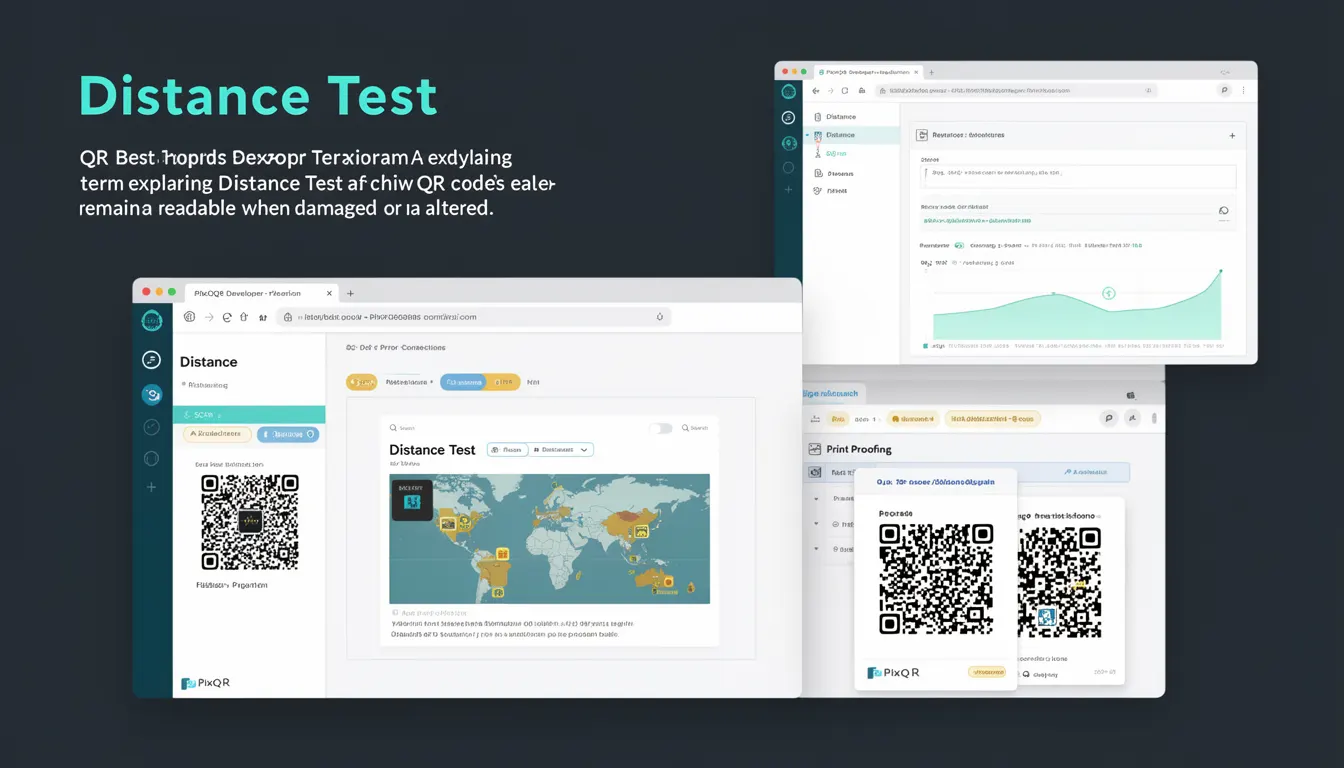The image size is (1344, 768).
Task: Reload the page in the chart window
Action: pos(845,90)
